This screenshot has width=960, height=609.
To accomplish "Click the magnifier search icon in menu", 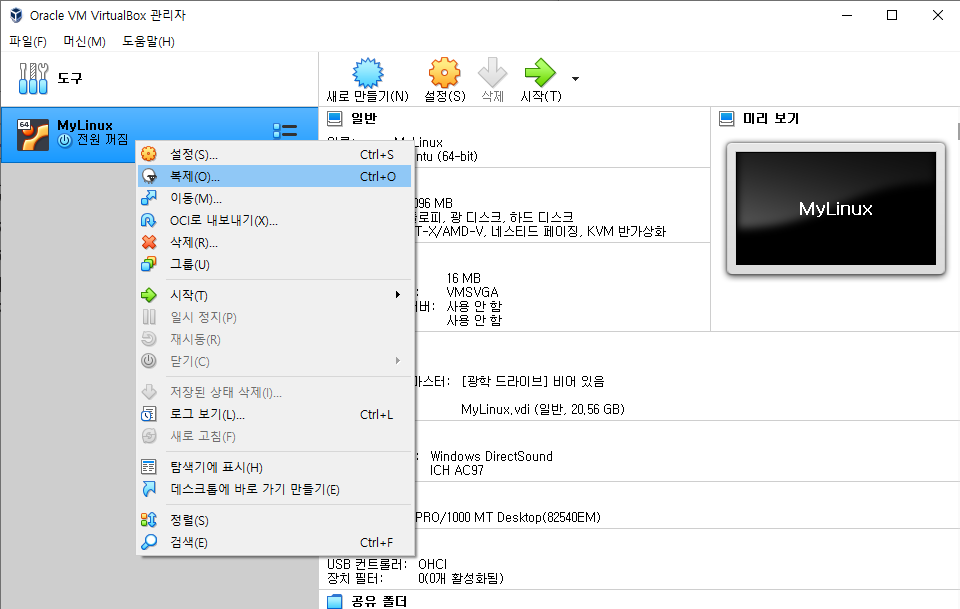I will tap(149, 542).
